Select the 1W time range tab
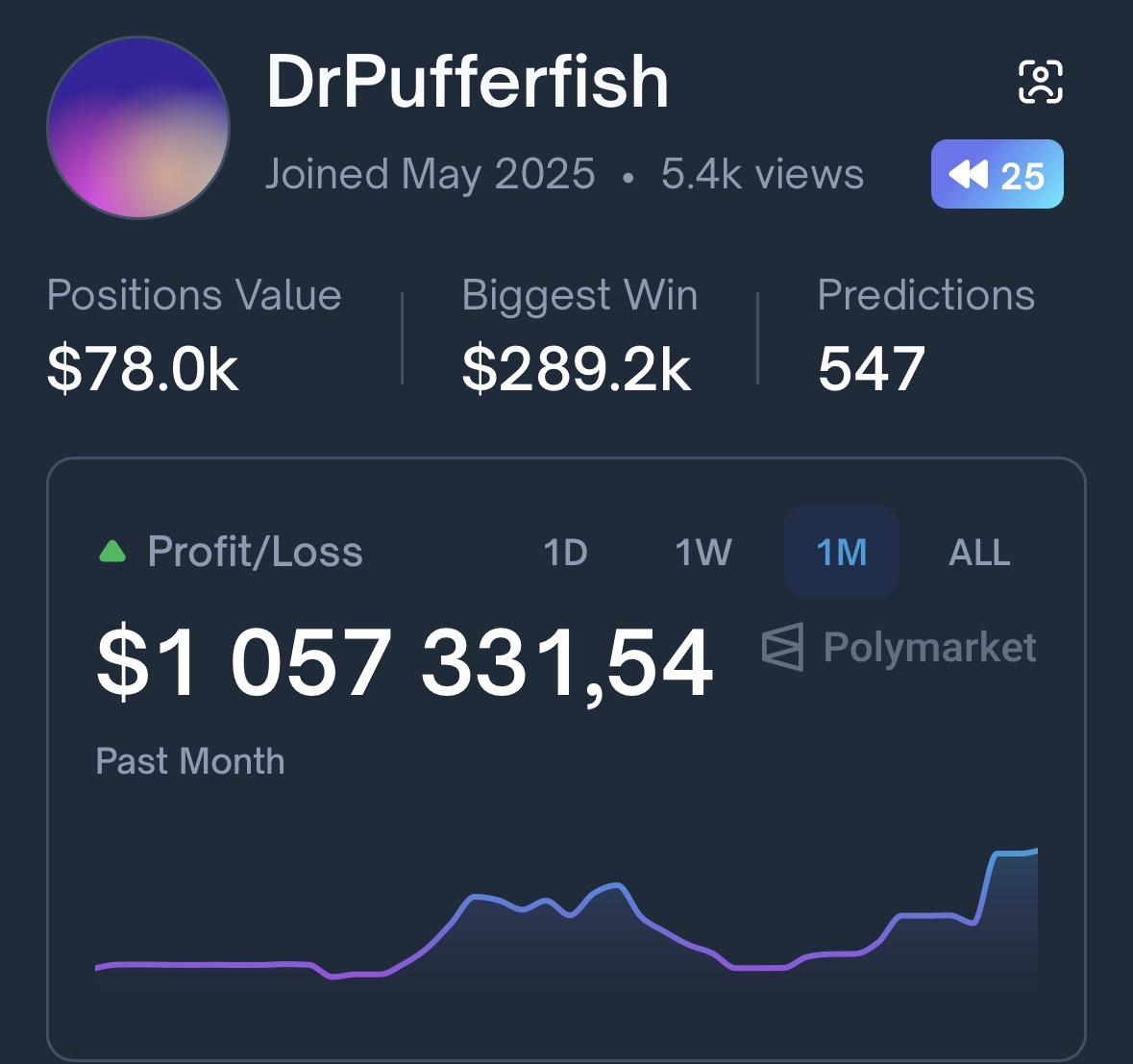The image size is (1133, 1064). [x=703, y=553]
